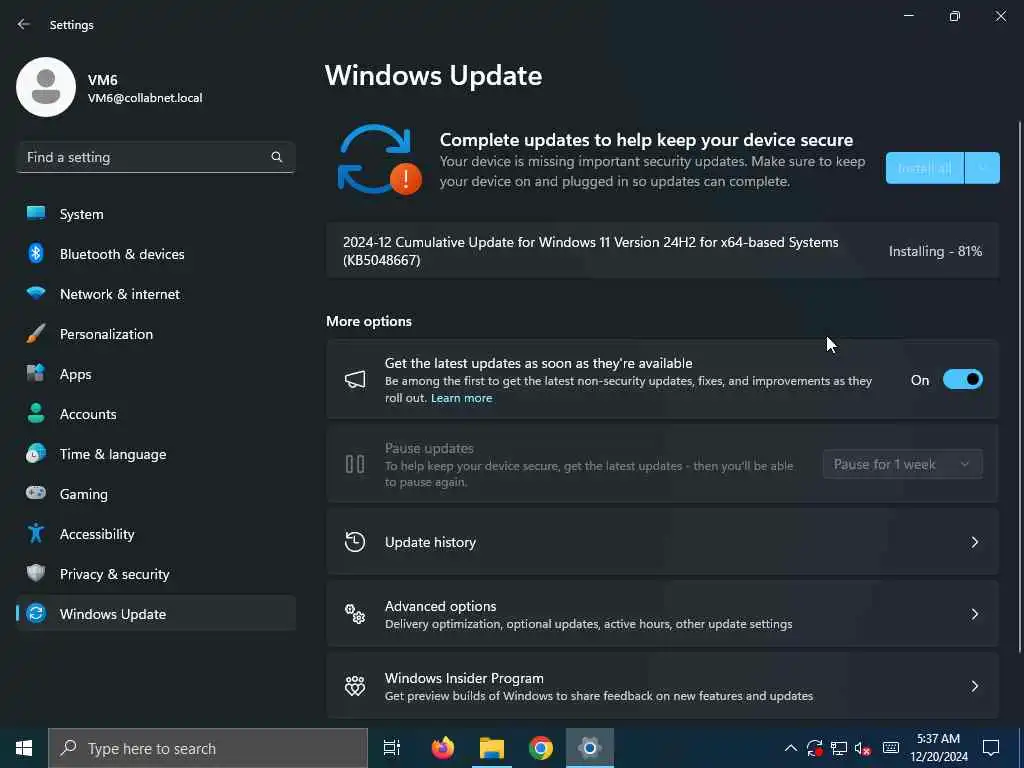
Task: Click the large update status sync icon
Action: [x=377, y=160]
